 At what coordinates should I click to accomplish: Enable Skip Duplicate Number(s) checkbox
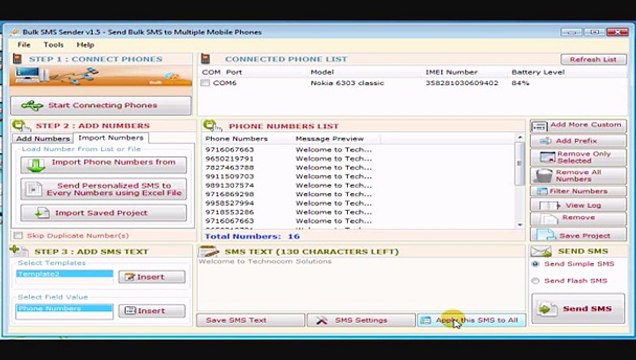tap(18, 236)
